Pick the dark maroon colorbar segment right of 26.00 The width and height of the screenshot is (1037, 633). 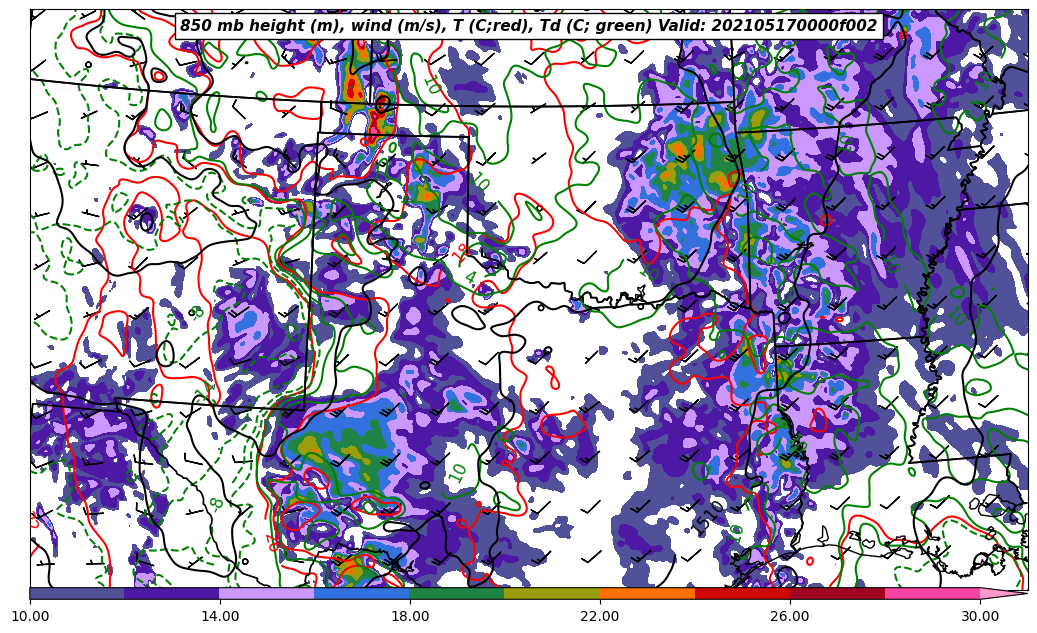[837, 593]
